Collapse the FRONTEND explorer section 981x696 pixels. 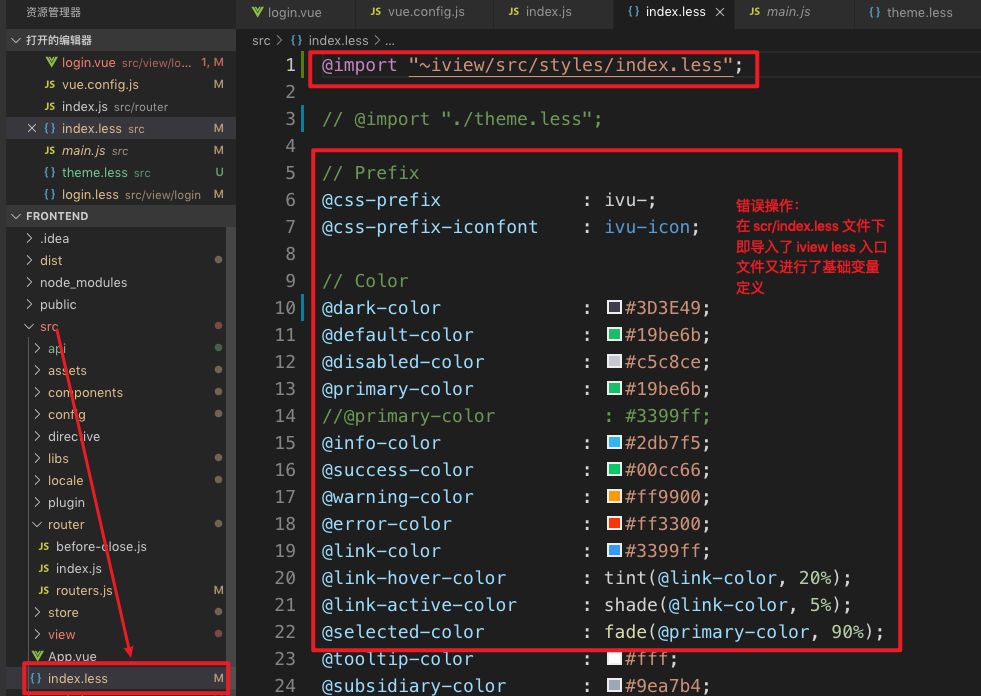click(16, 215)
